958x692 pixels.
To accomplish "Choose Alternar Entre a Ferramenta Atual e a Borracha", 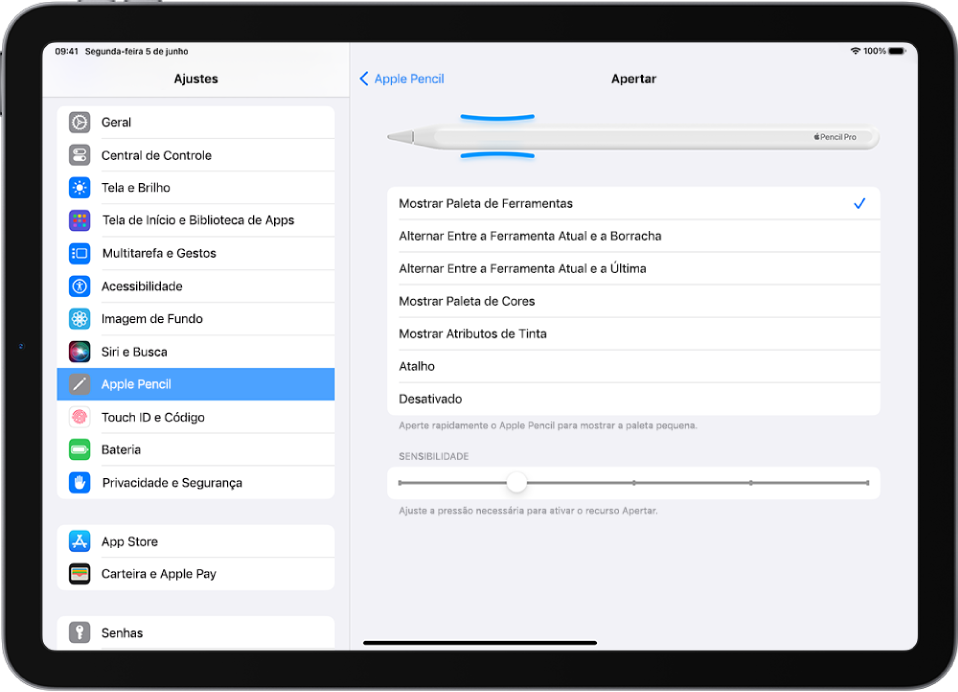I will coord(530,236).
